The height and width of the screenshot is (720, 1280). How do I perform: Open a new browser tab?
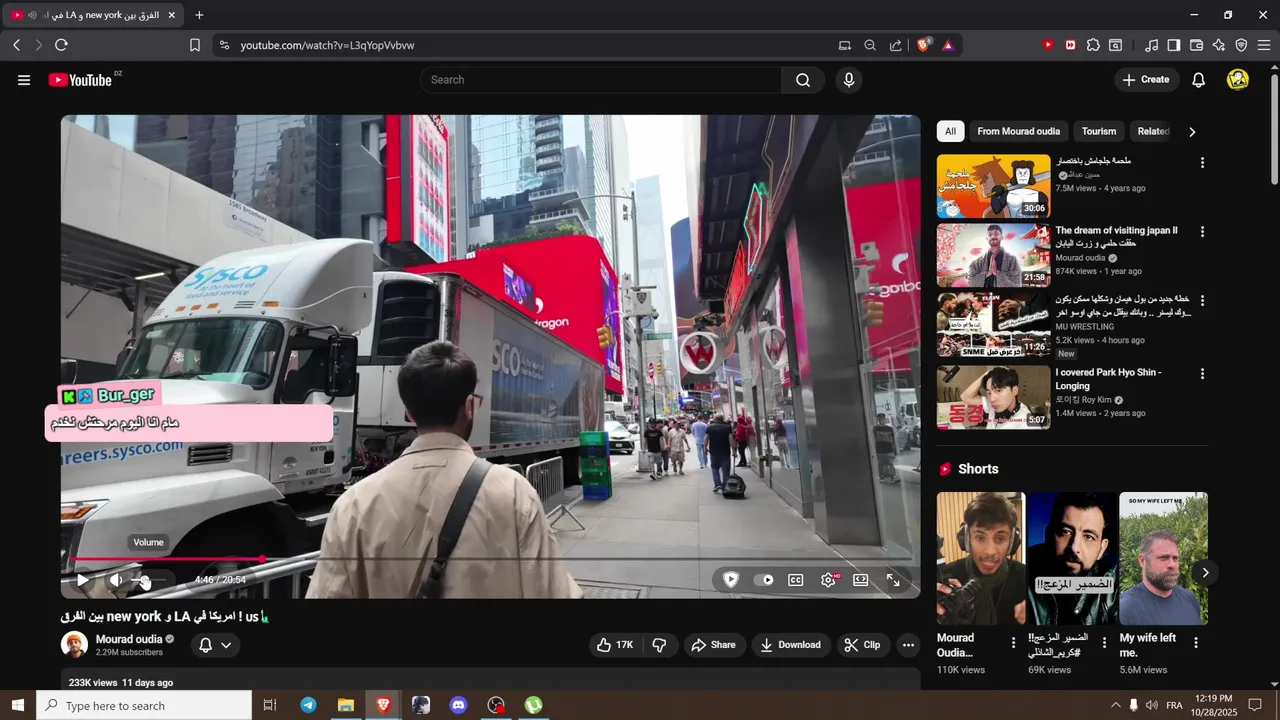click(199, 15)
